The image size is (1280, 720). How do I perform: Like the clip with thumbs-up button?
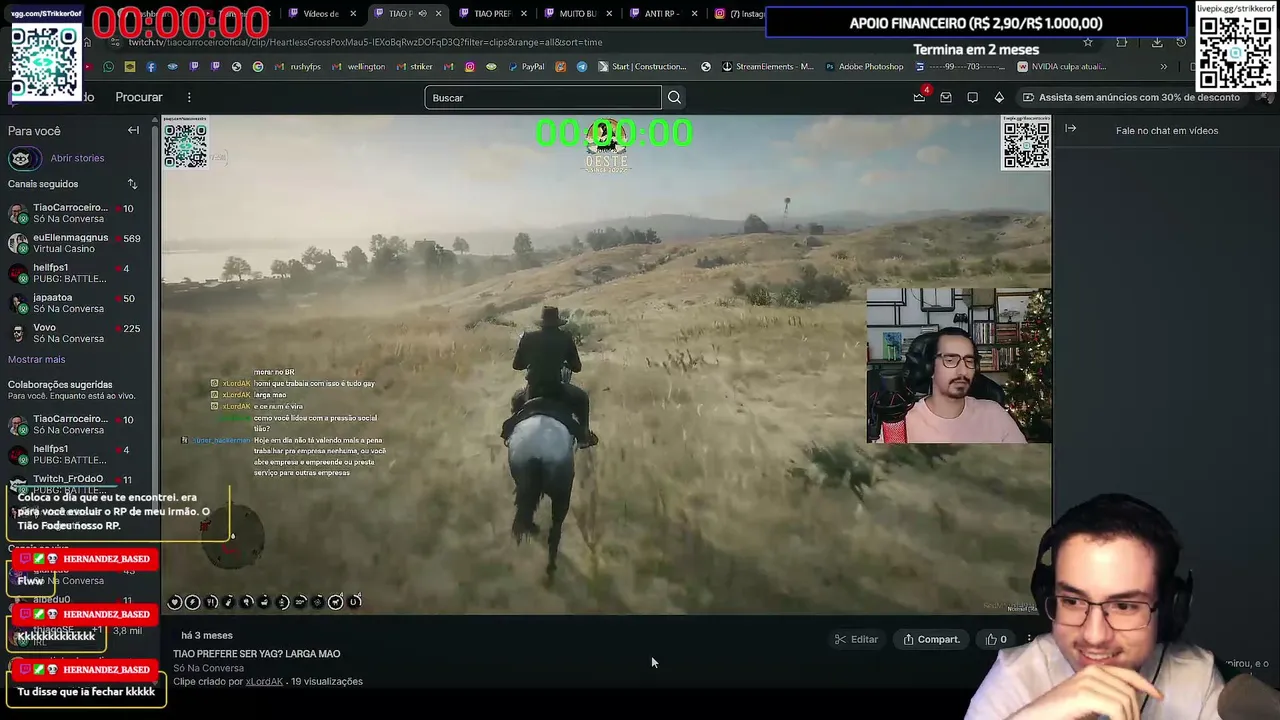[996, 639]
